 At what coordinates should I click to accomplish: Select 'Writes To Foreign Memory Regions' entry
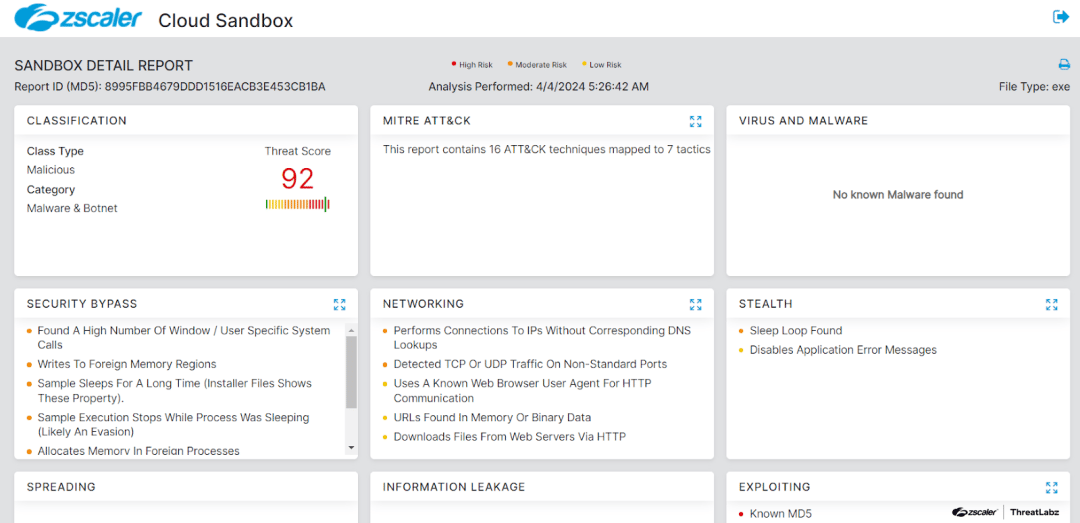pos(126,364)
